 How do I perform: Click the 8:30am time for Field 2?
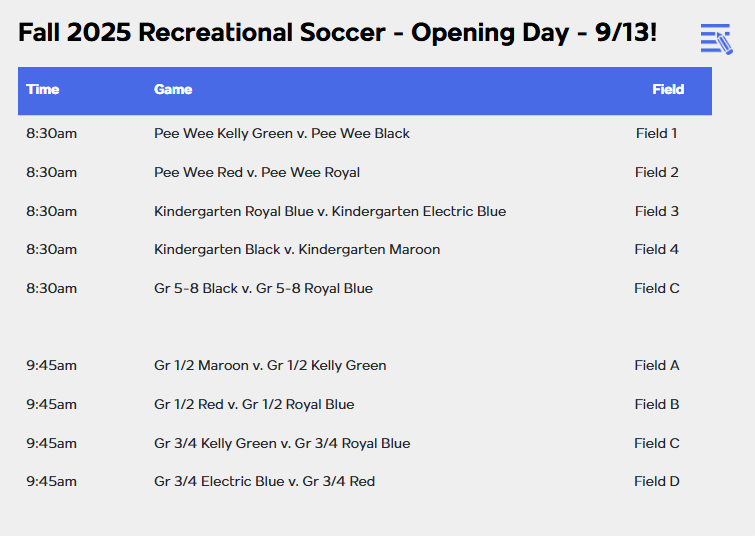(52, 172)
